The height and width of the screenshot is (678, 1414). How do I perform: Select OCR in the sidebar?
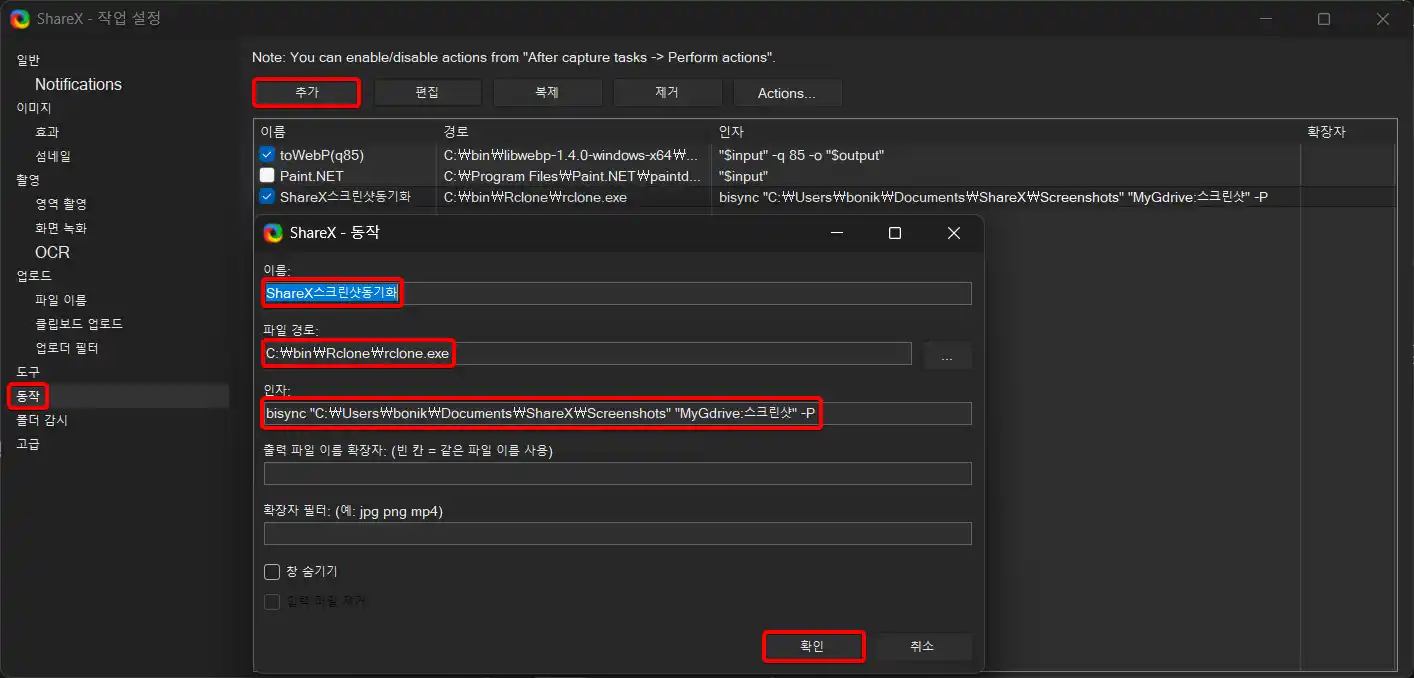coord(52,252)
